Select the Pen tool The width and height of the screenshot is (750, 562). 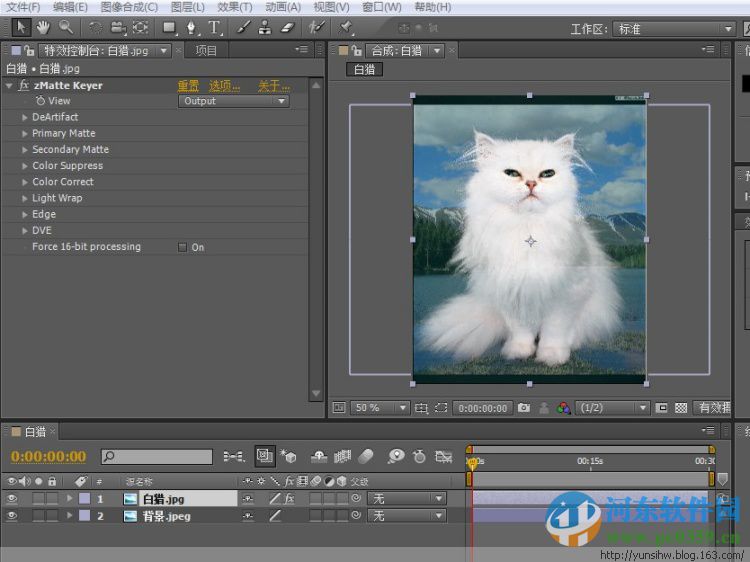click(191, 27)
